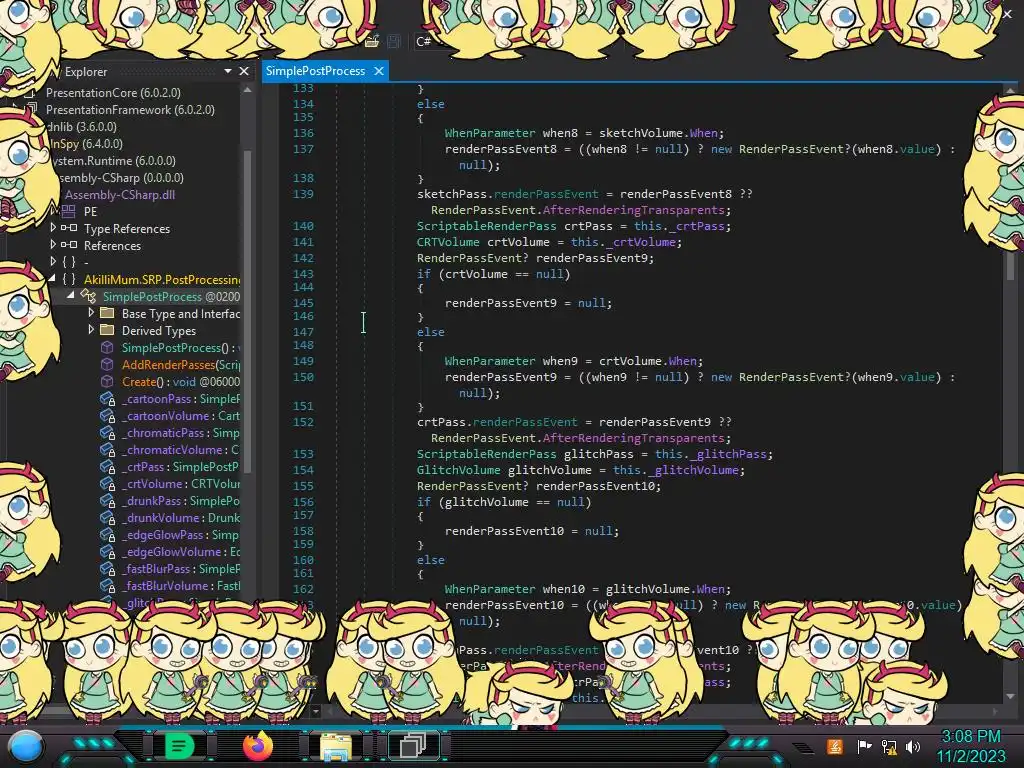Select the Assembly-CSharp.dll module node
Image resolution: width=1024 pixels, height=768 pixels.
(x=120, y=195)
